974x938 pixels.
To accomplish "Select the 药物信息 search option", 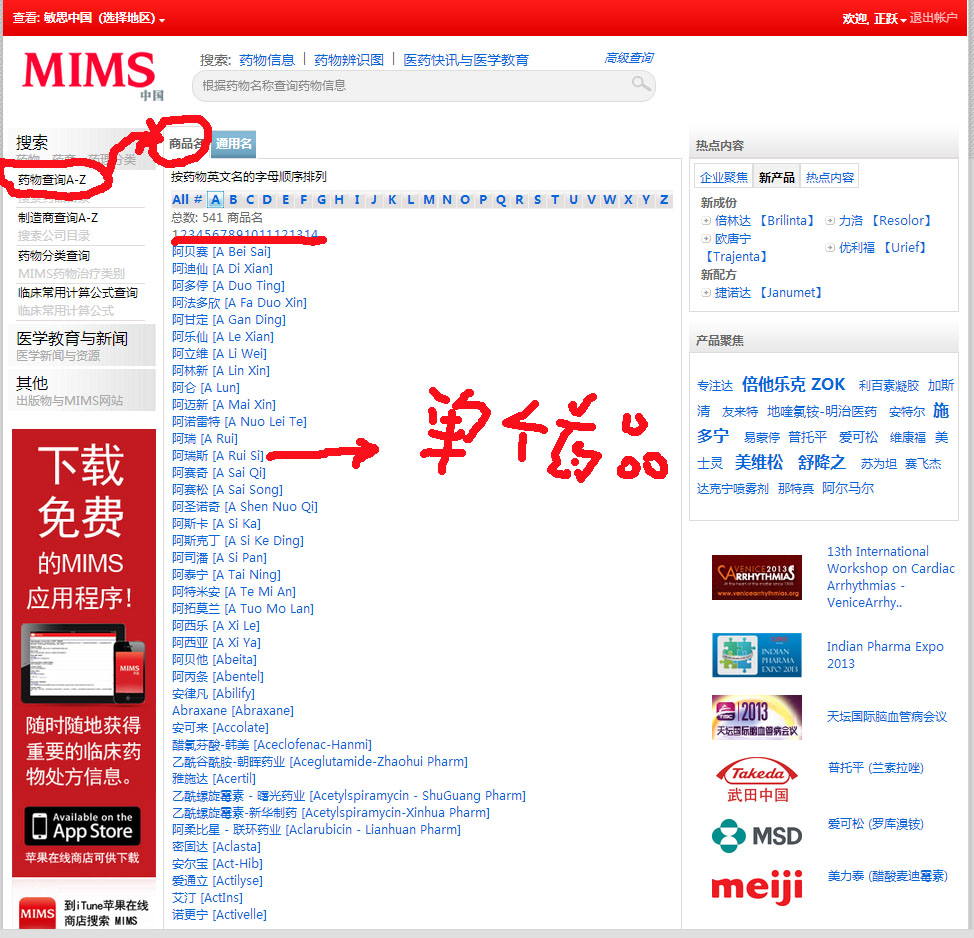I will tap(267, 60).
